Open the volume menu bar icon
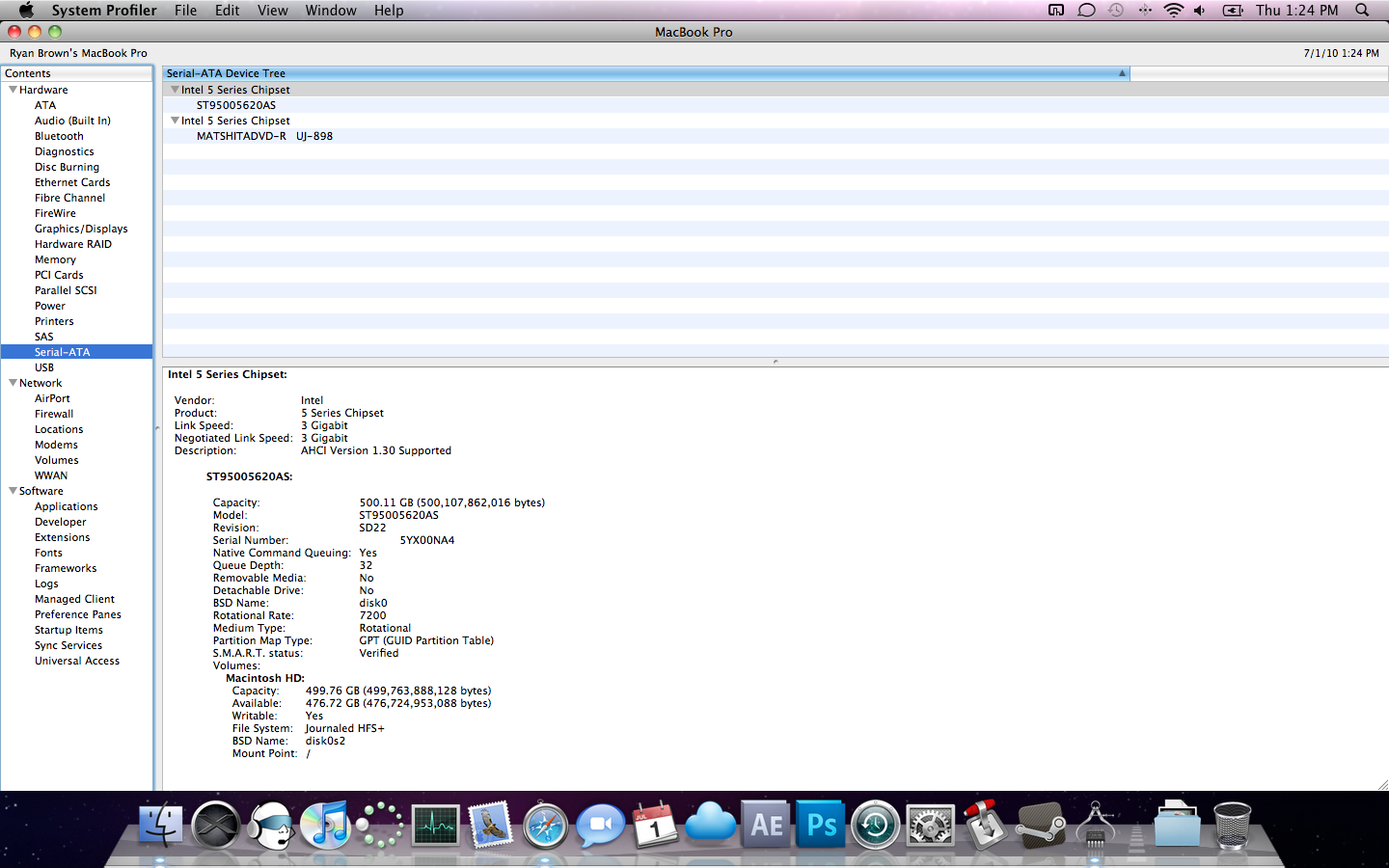The image size is (1389, 868). click(x=1200, y=10)
